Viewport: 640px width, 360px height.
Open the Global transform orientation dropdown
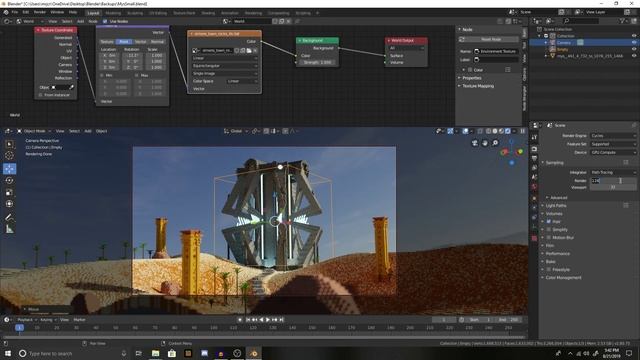tap(236, 131)
